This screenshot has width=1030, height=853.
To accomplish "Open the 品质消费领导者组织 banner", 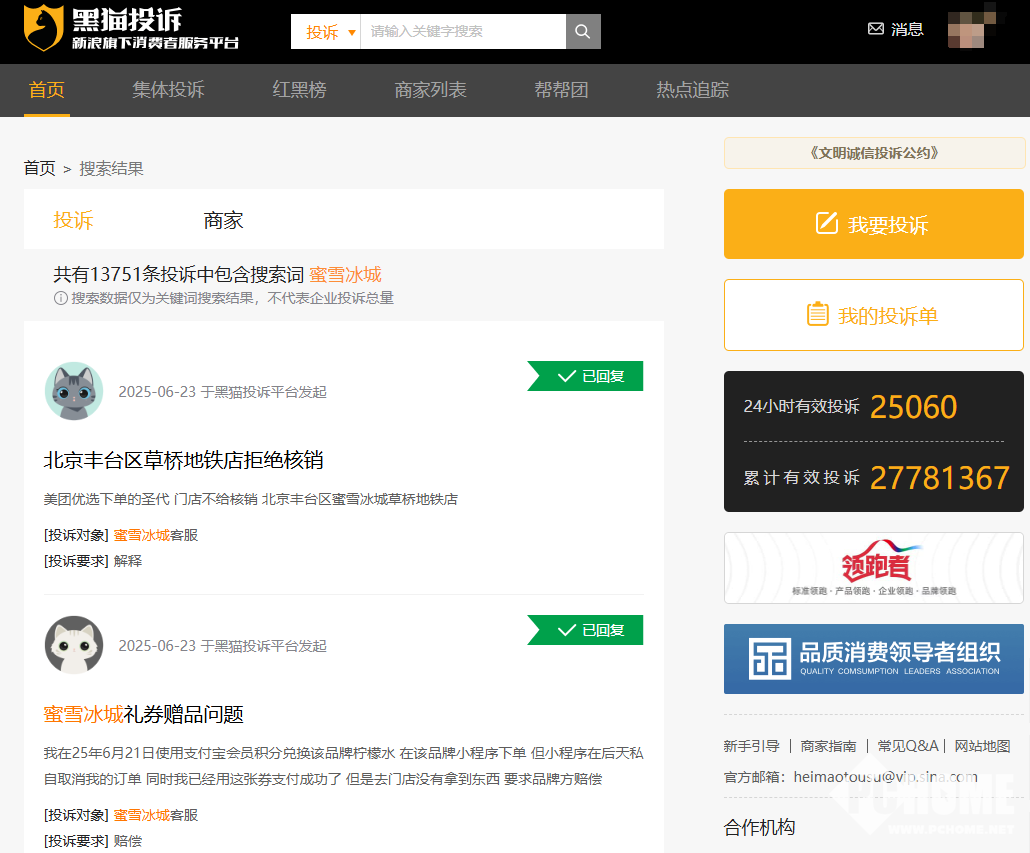I will pos(873,658).
